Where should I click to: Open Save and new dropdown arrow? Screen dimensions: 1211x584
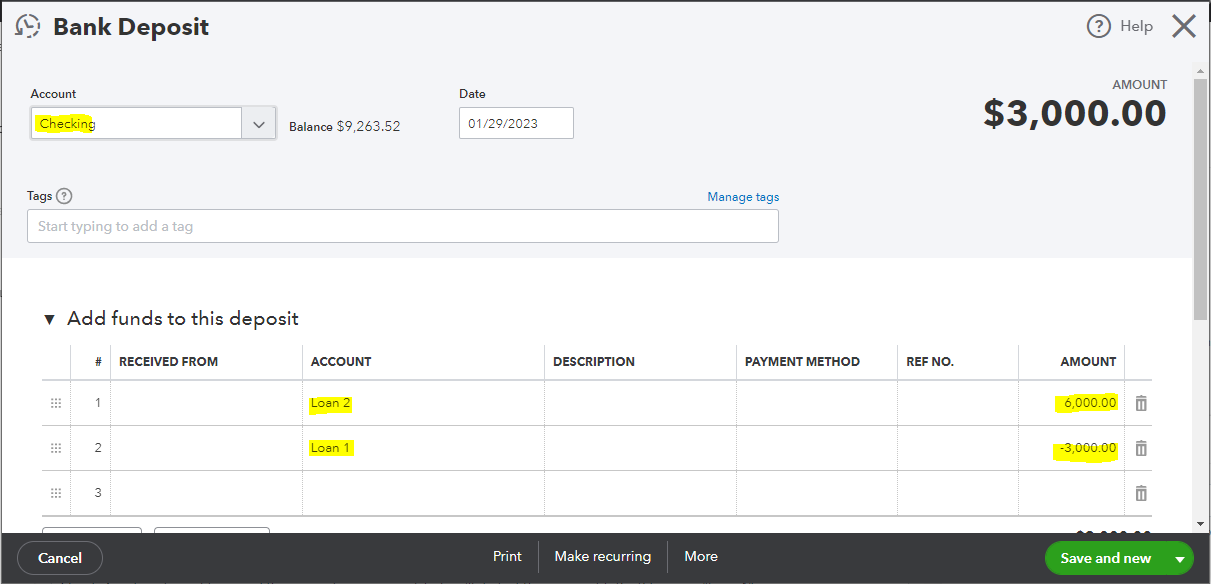(x=1180, y=559)
